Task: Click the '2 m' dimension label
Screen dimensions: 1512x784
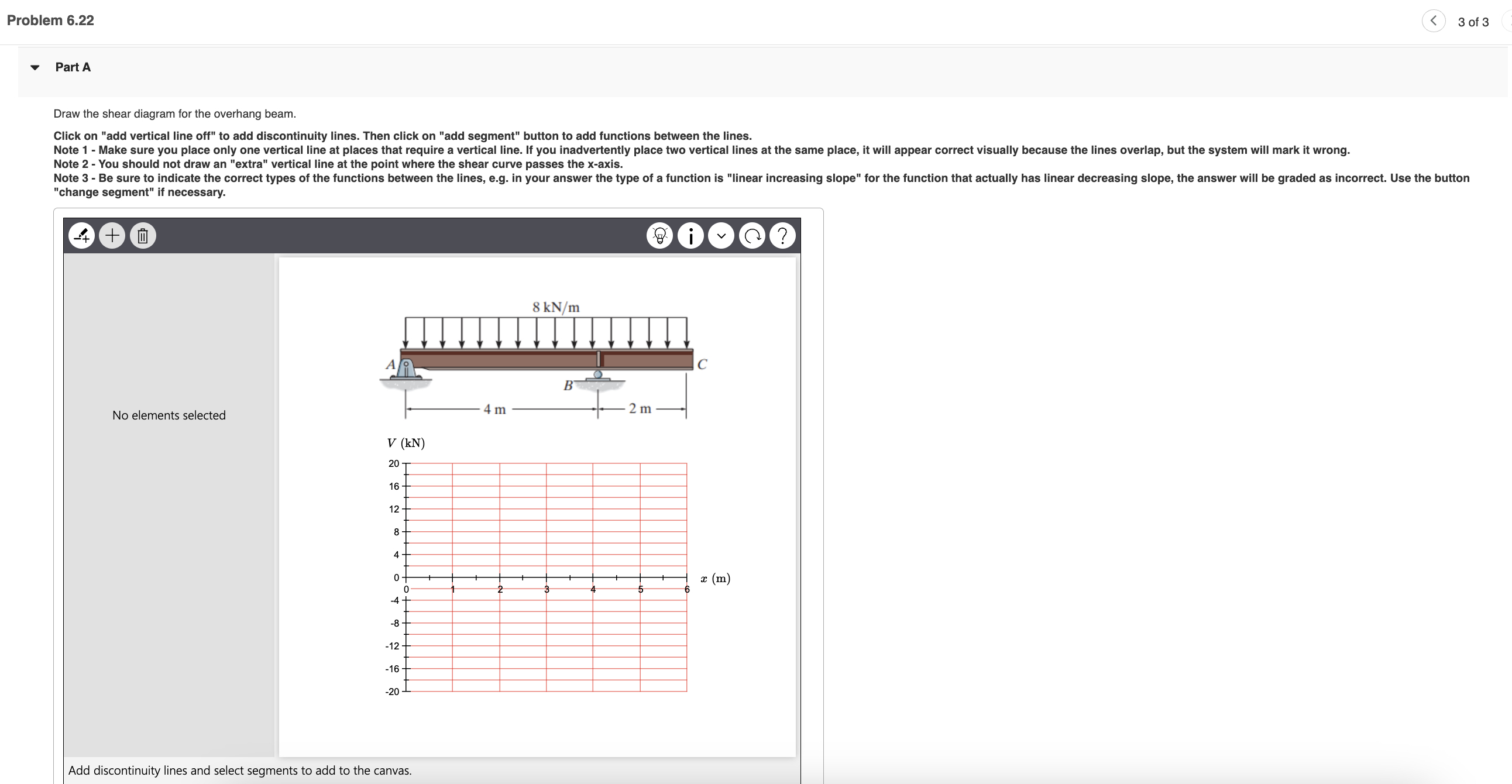Action: [x=640, y=408]
